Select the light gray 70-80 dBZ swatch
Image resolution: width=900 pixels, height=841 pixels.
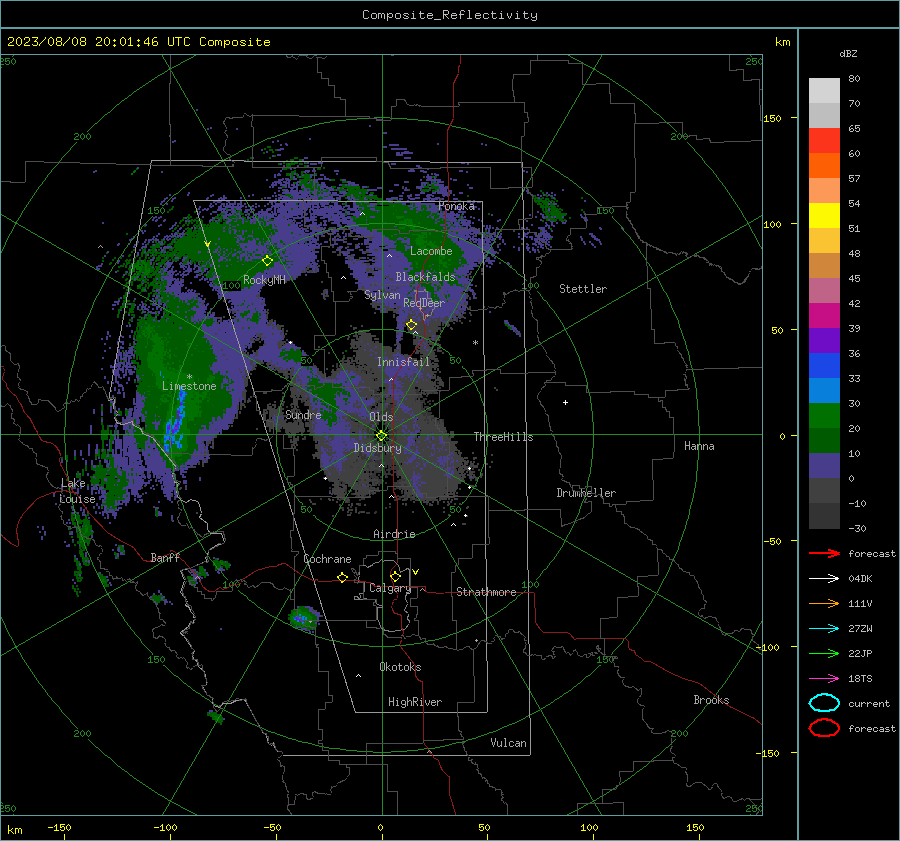[x=824, y=91]
